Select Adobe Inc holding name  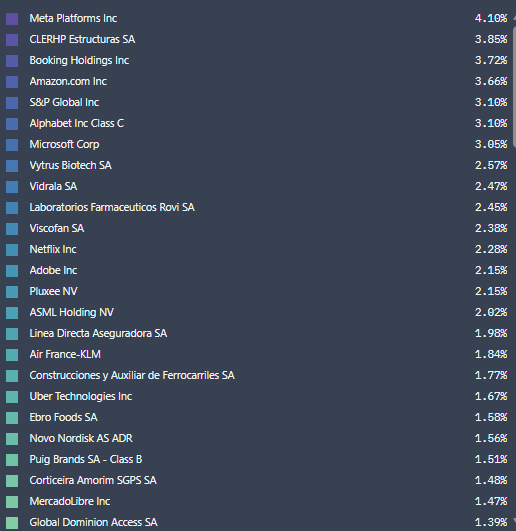(53, 270)
